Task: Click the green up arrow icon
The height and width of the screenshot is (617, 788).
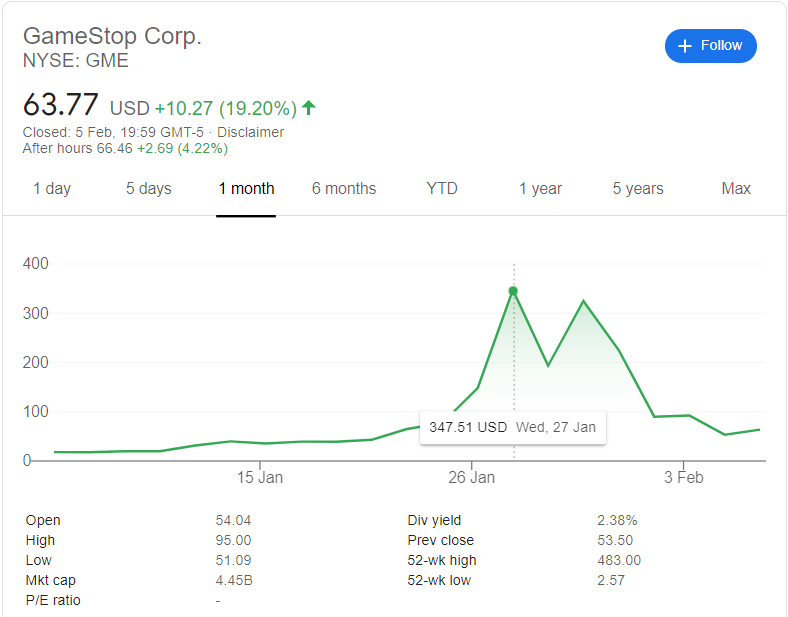Action: 309,107
